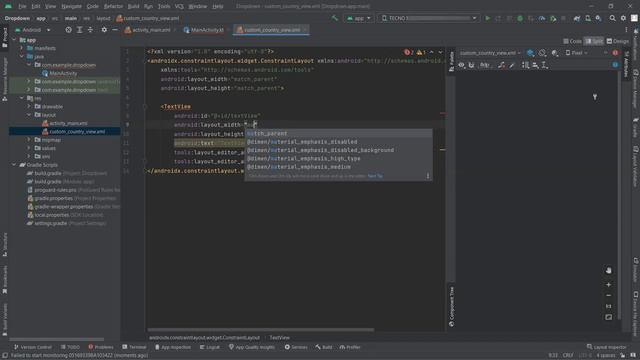Click next highlighted error down arrow in editor

tap(440, 52)
